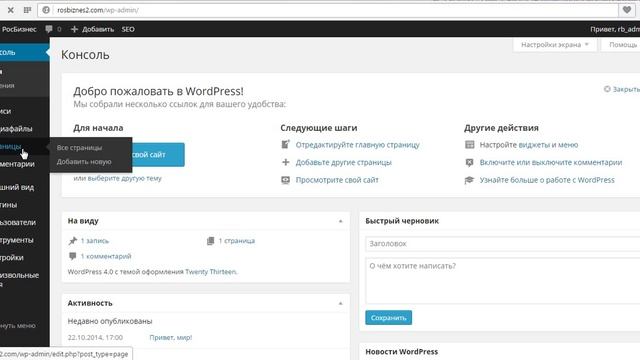Click the Twenty Thirteen theme link

[211, 272]
